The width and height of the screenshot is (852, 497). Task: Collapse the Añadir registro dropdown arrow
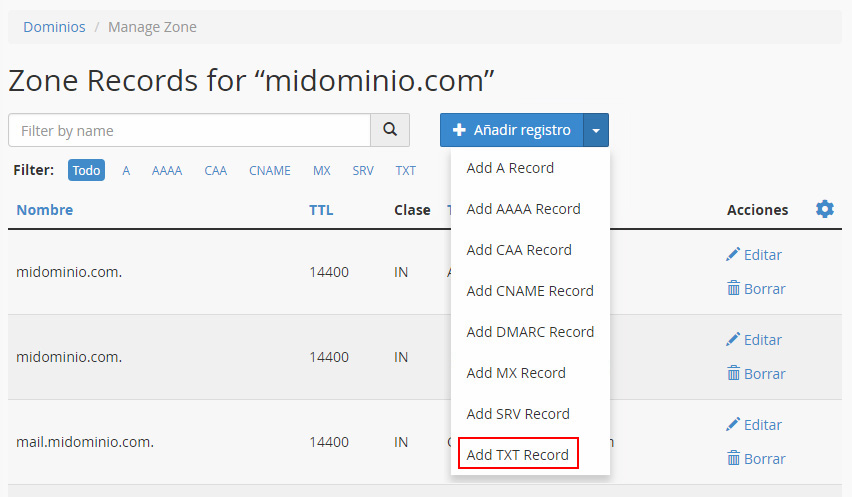coord(596,130)
